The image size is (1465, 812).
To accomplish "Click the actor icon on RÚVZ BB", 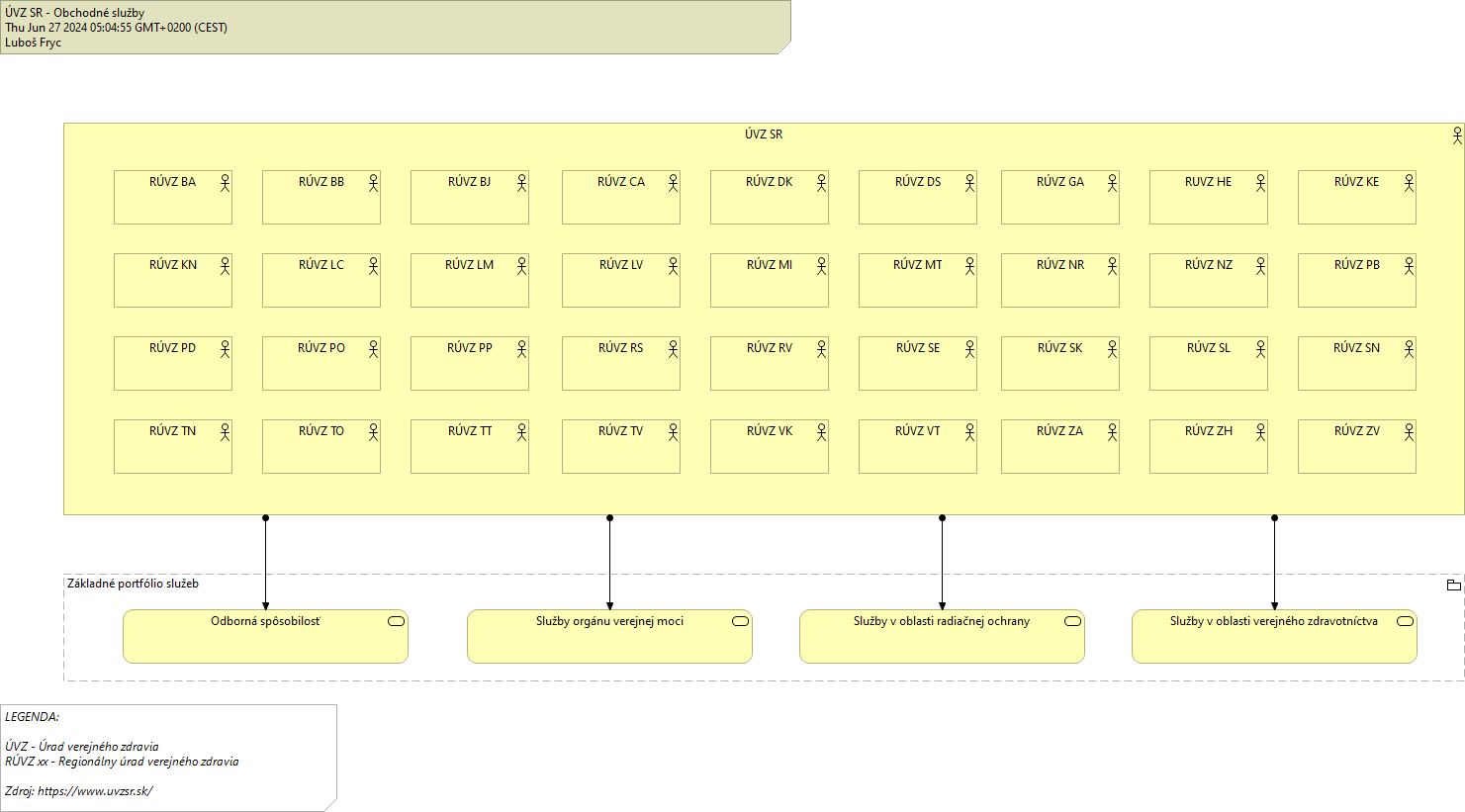I will click(x=373, y=183).
